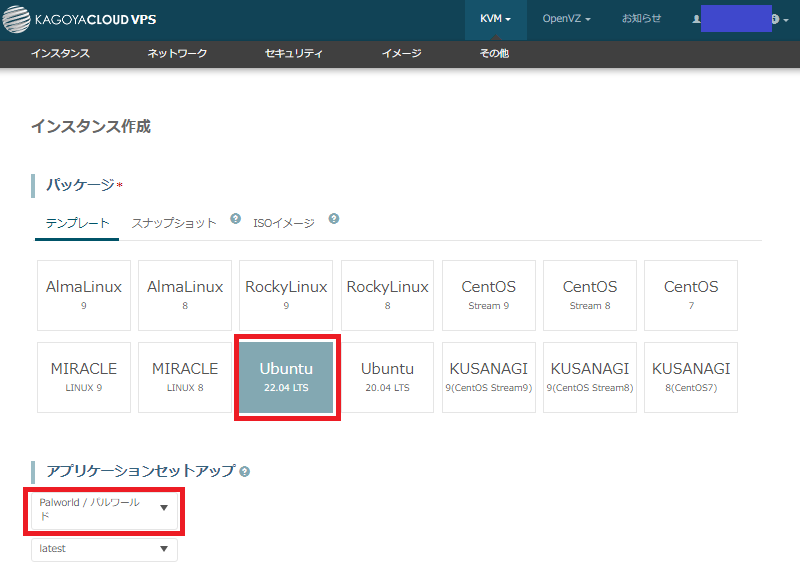Expand the Palworld application dropdown
Viewport: 800px width, 577px height.
point(105,509)
